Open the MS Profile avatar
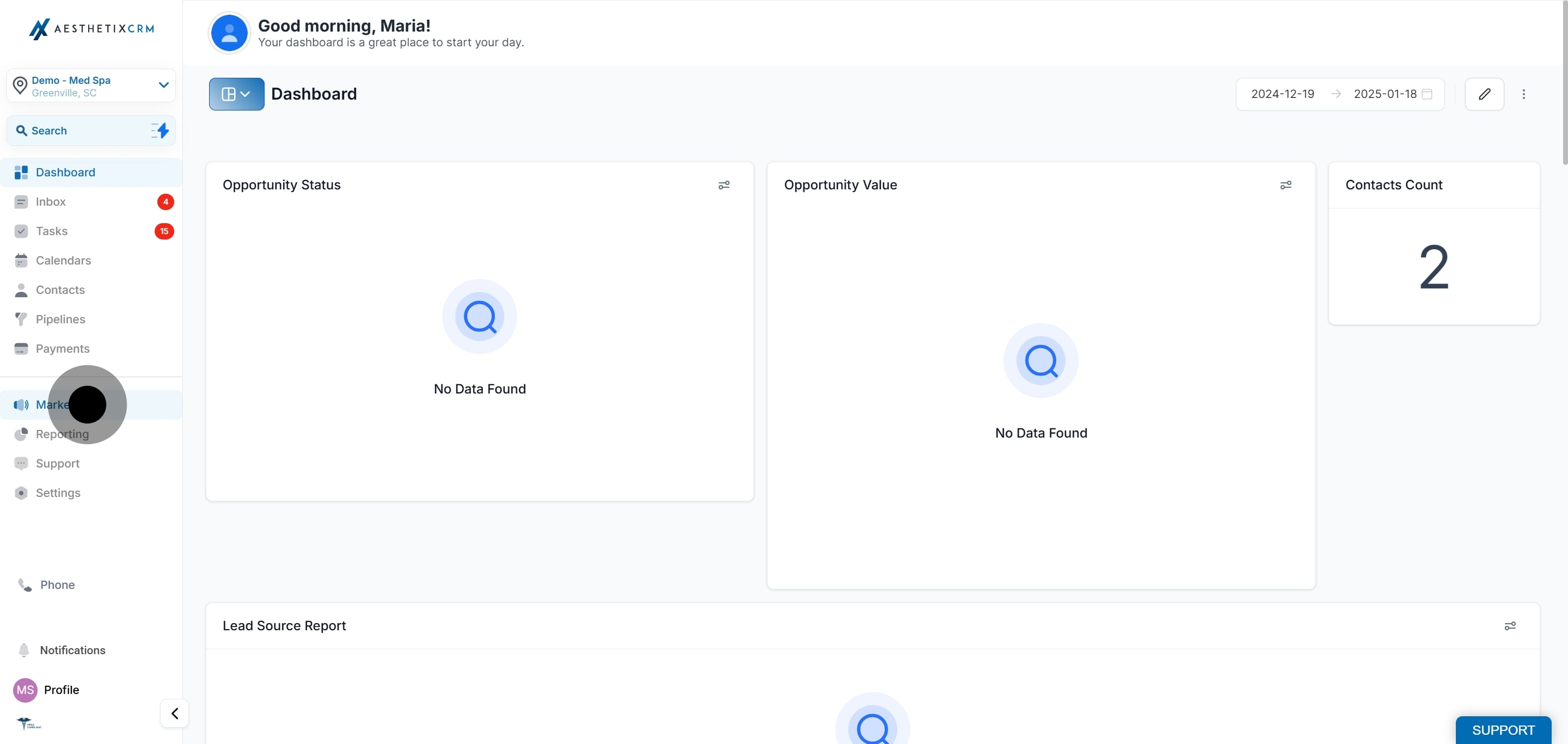The image size is (1568, 744). 25,690
